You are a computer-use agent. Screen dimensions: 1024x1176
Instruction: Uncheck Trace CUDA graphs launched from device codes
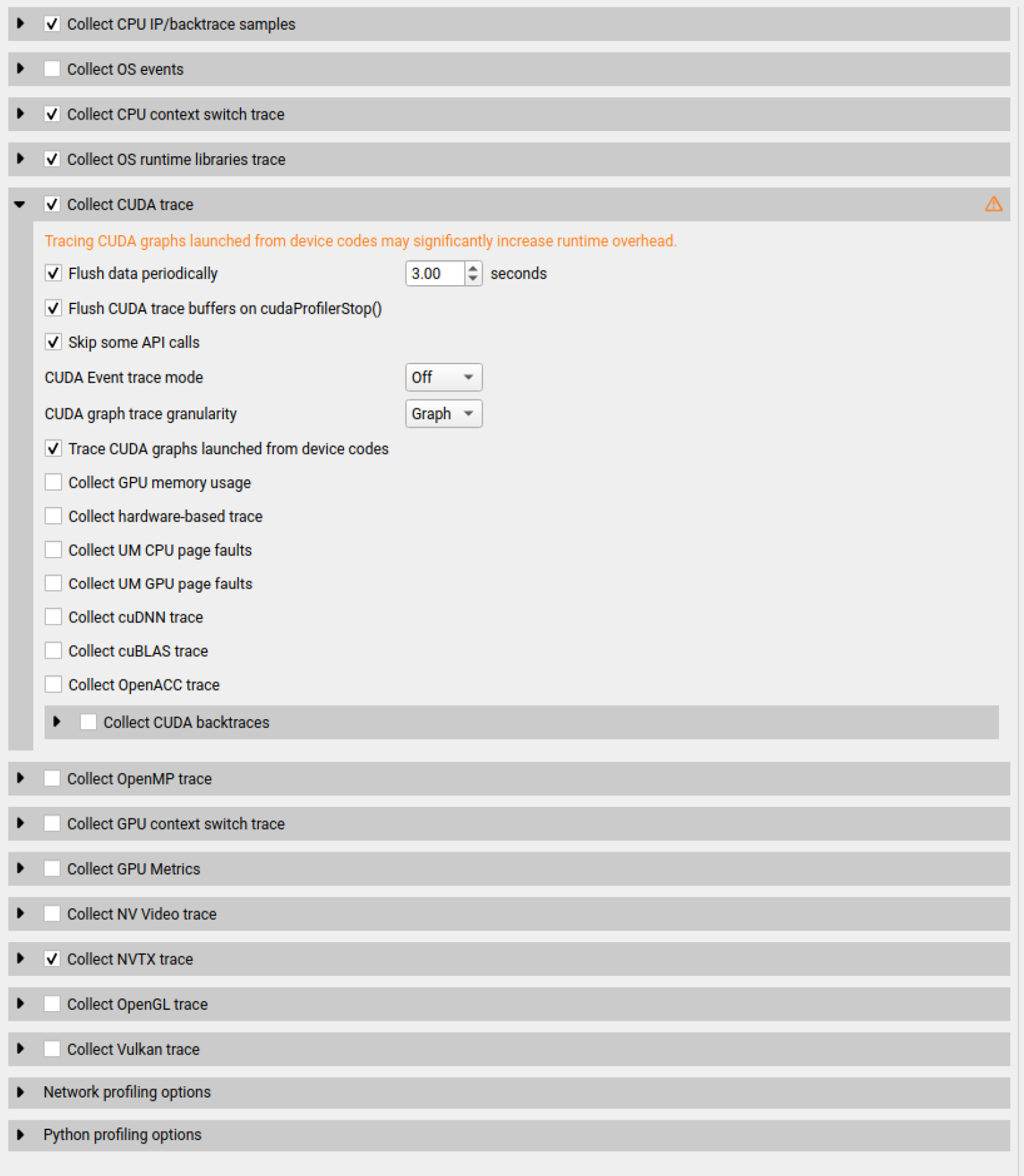tap(53, 448)
